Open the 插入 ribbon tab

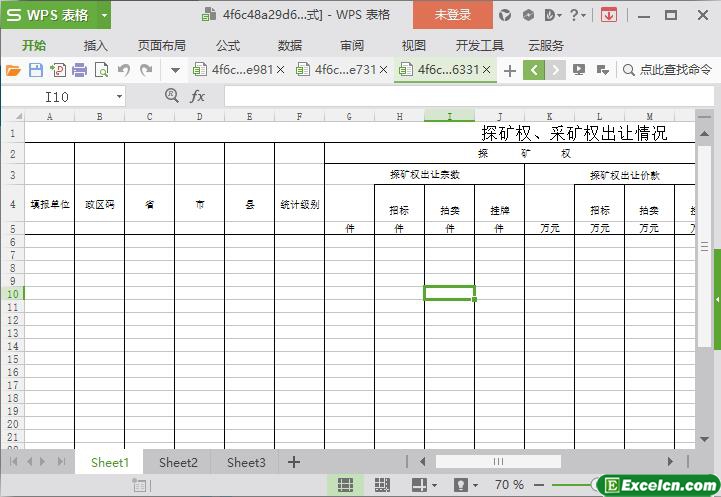[x=95, y=46]
